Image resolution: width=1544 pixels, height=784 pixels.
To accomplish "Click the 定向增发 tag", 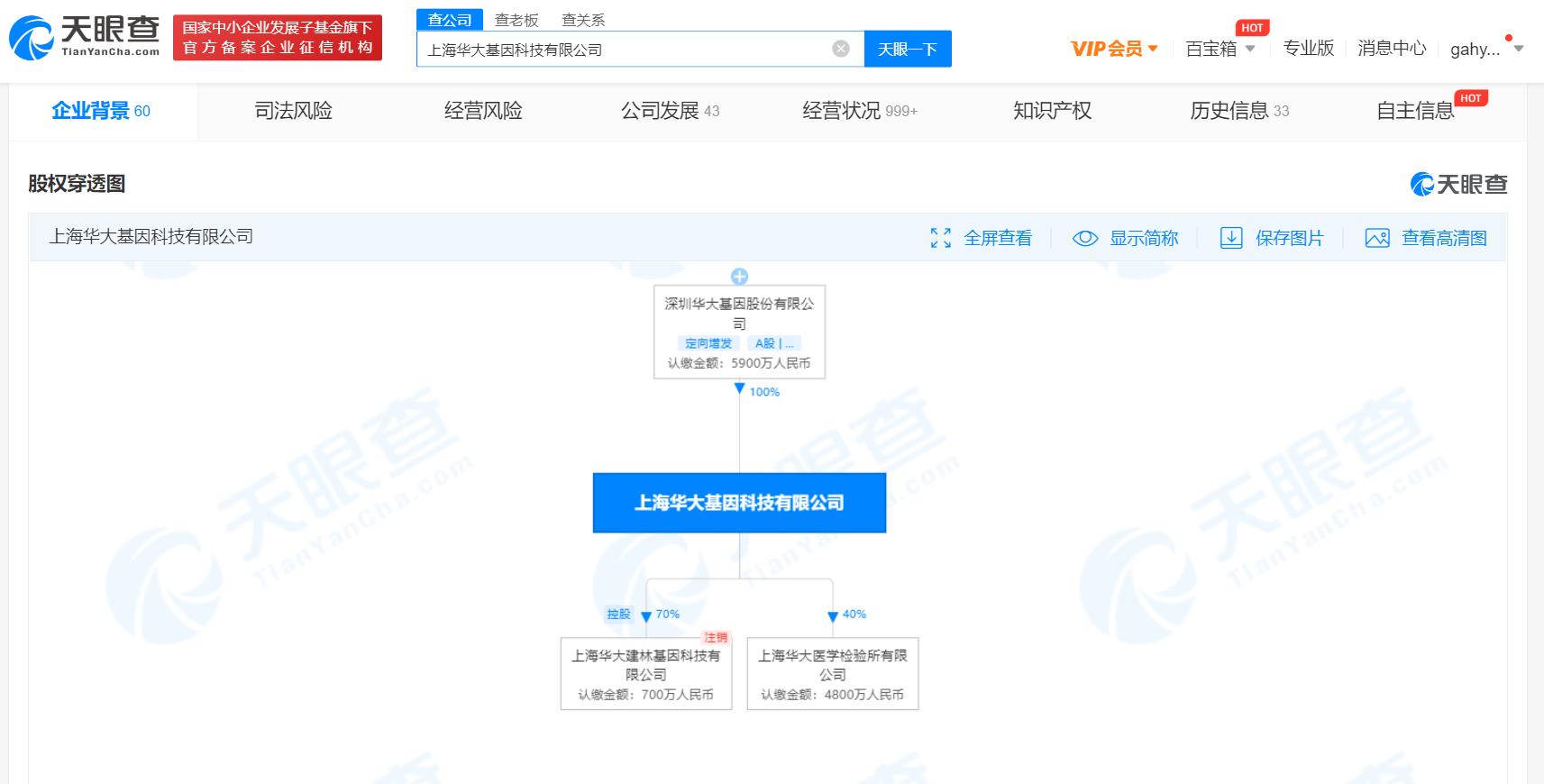I will click(x=708, y=343).
